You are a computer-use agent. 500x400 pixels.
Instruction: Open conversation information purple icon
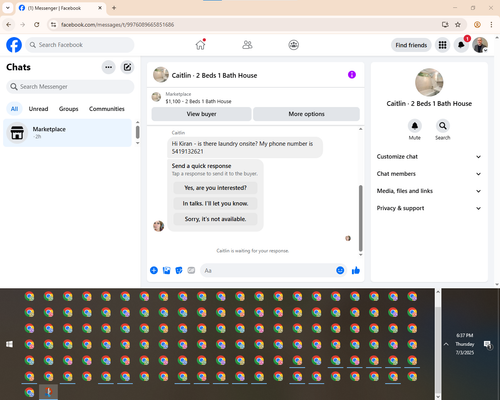tap(352, 75)
